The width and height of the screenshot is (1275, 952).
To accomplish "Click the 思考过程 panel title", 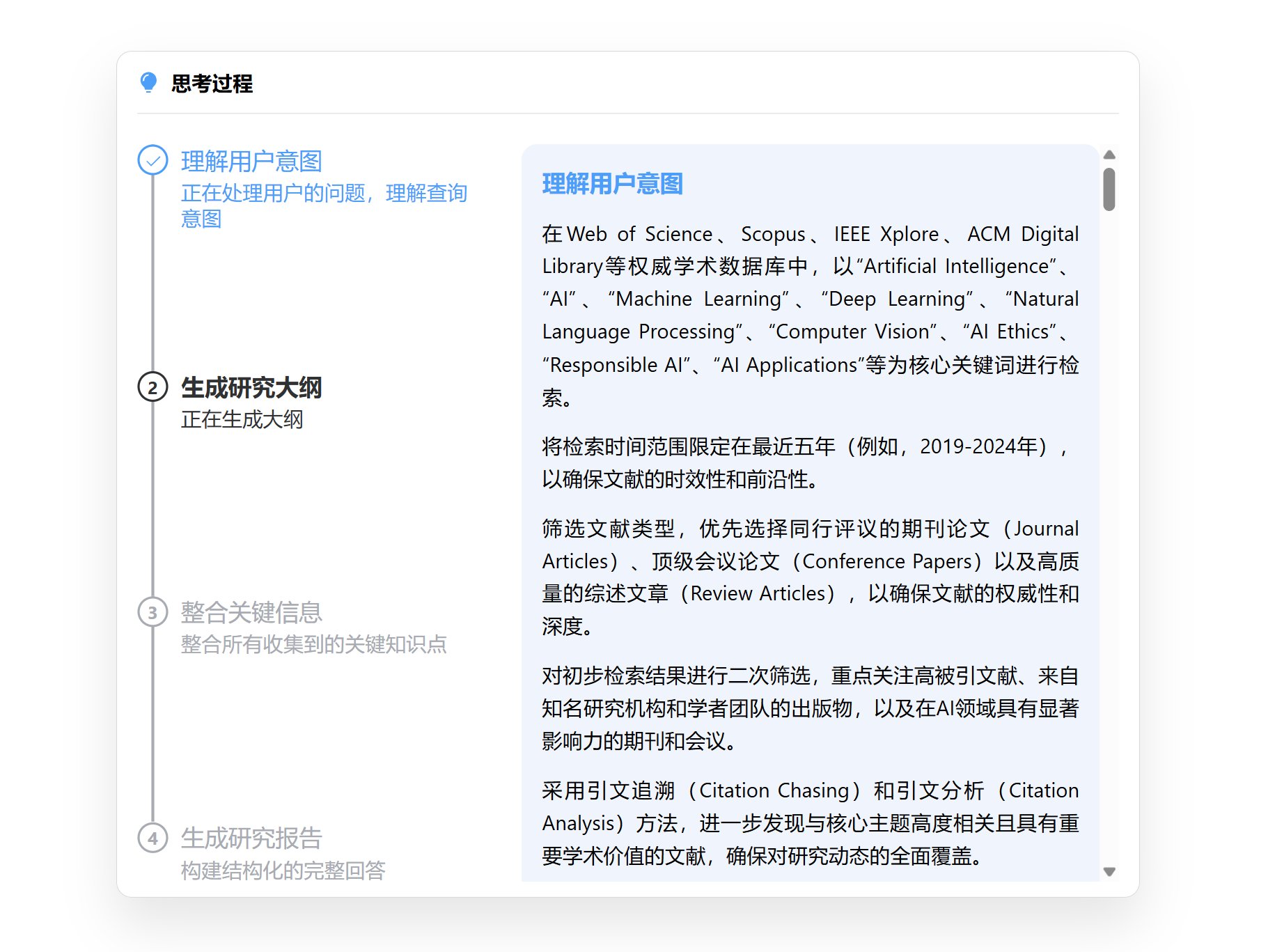I will (x=212, y=84).
